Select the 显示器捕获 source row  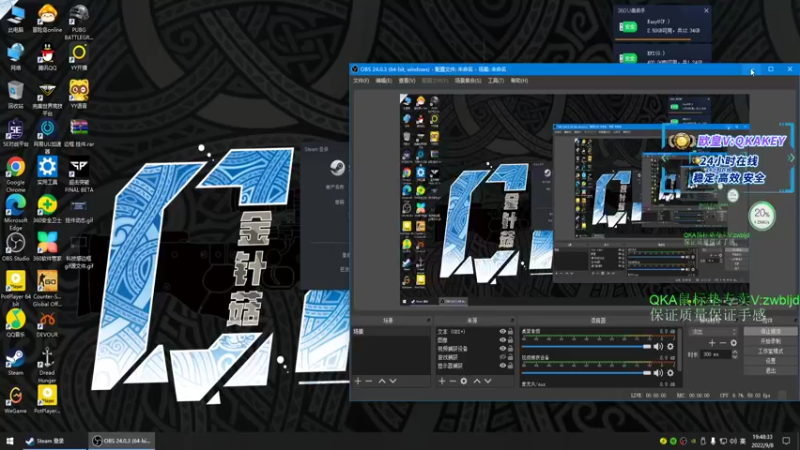click(474, 366)
